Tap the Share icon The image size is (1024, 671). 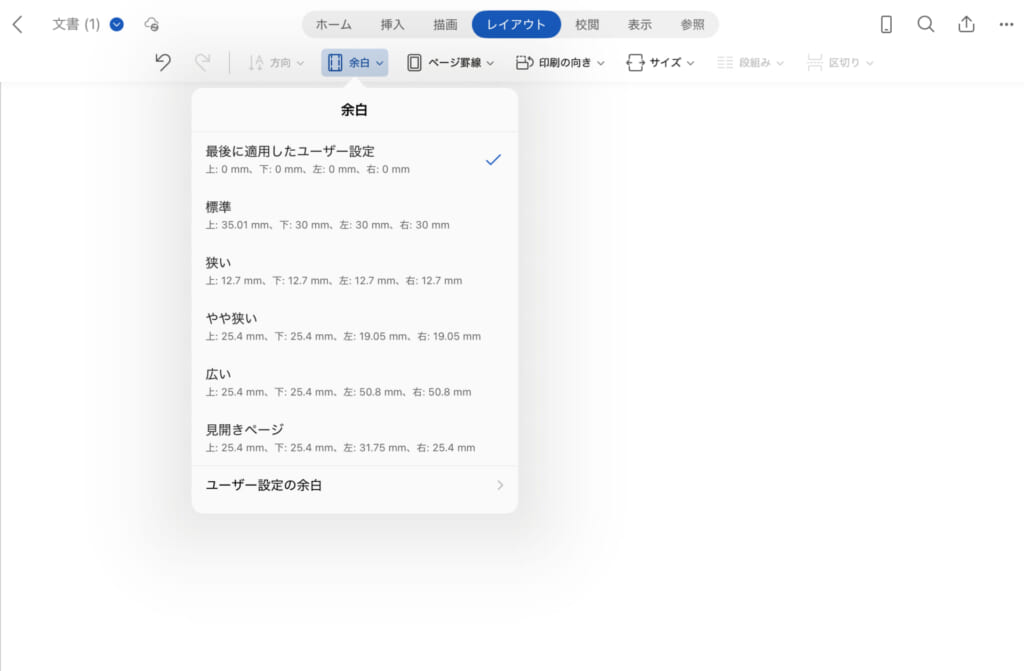pyautogui.click(x=966, y=23)
